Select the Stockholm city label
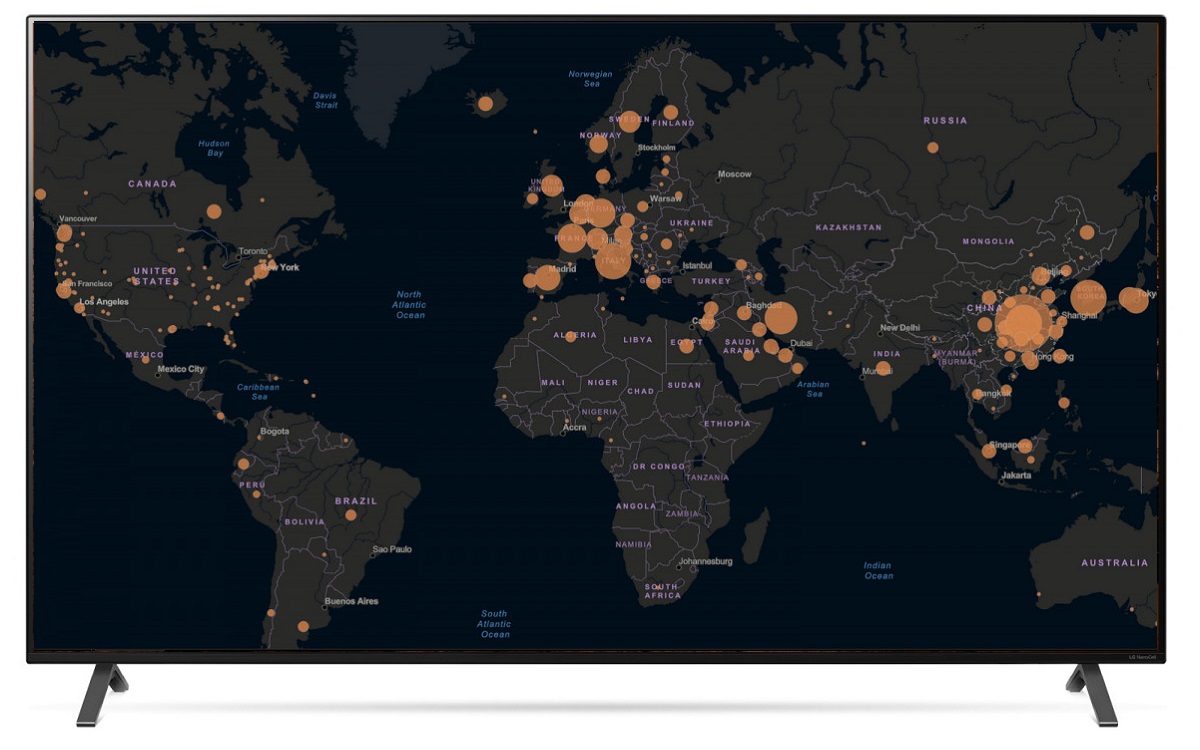This screenshot has height=750, width=1200. [x=656, y=148]
